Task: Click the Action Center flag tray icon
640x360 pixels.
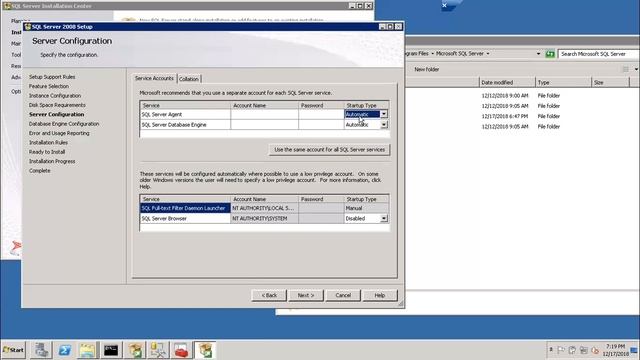Action: pos(561,350)
